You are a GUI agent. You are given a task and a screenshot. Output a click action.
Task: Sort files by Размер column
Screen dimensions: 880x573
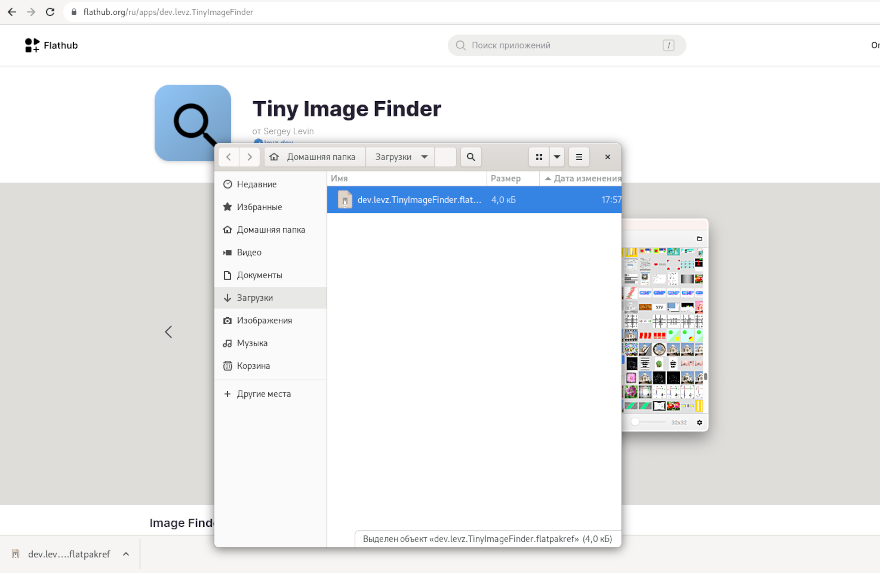[x=506, y=178]
